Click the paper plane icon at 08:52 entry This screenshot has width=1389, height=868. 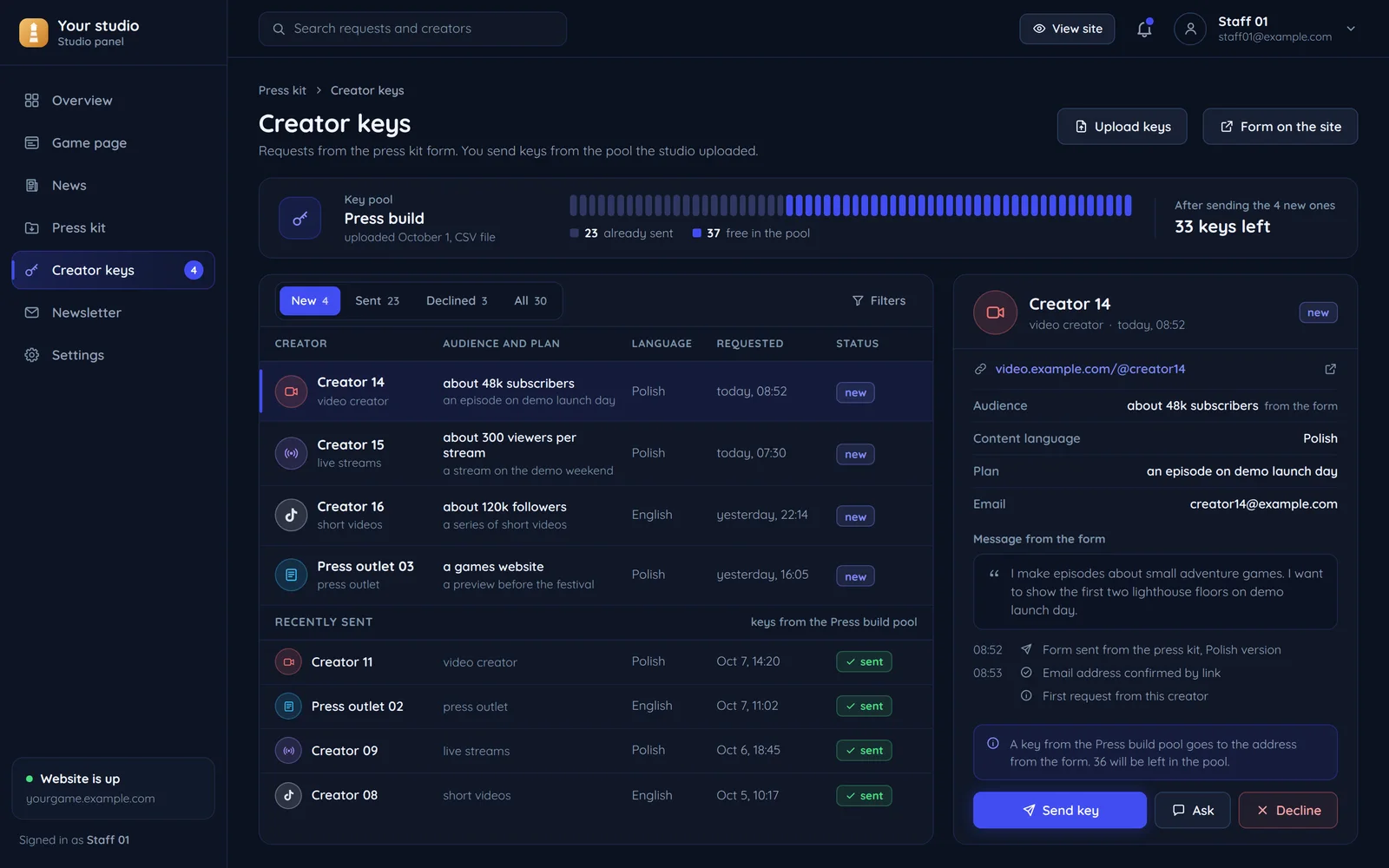[x=1026, y=649]
